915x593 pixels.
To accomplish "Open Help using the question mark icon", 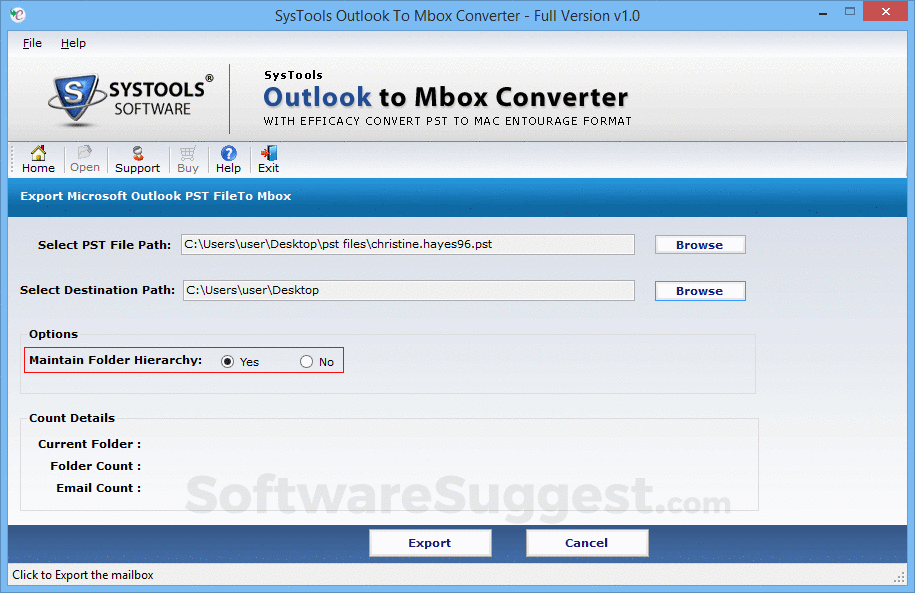I will pos(228,158).
